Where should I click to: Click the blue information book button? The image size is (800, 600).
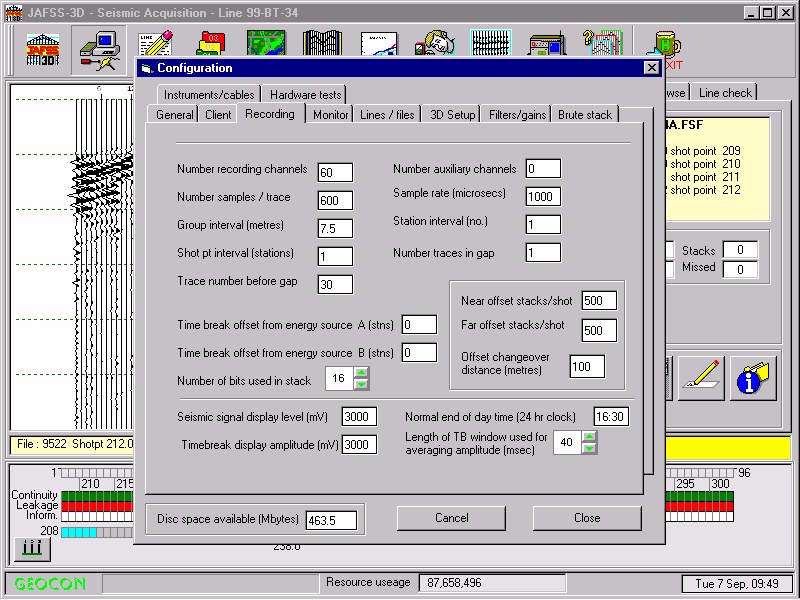click(753, 378)
